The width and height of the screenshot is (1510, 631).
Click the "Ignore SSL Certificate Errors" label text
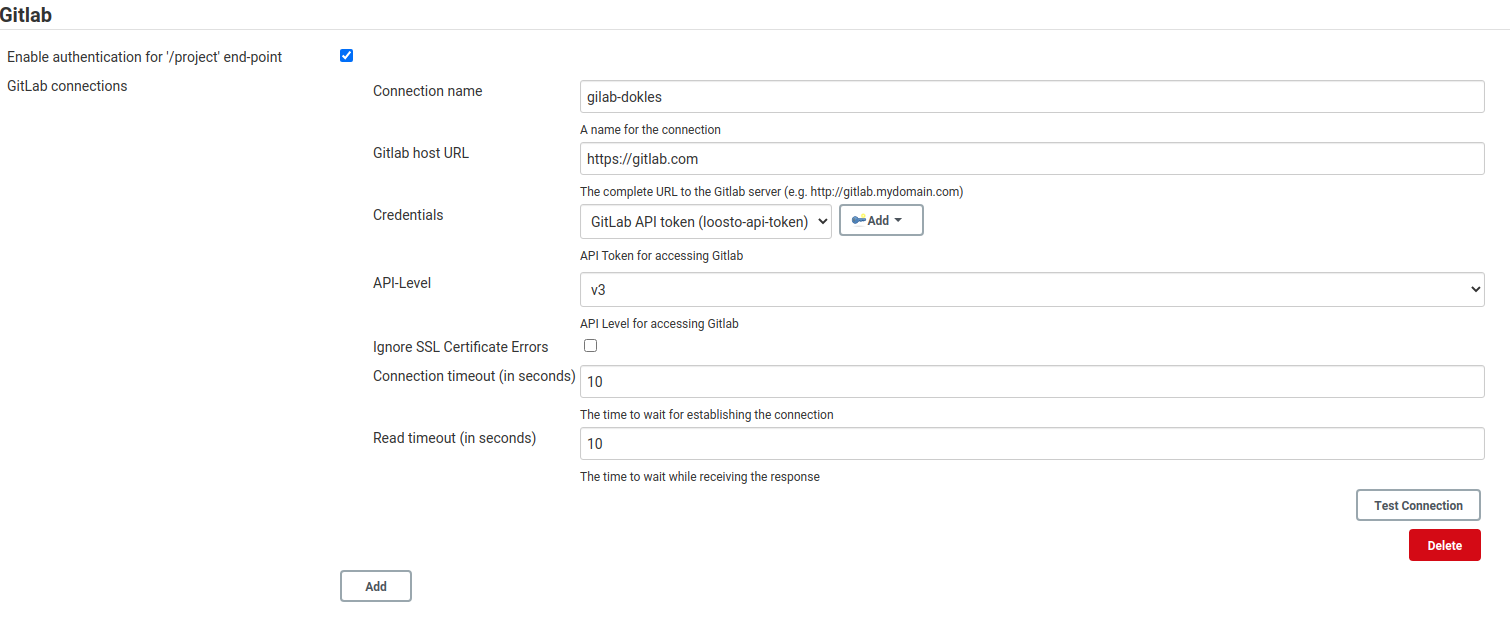pyautogui.click(x=460, y=347)
